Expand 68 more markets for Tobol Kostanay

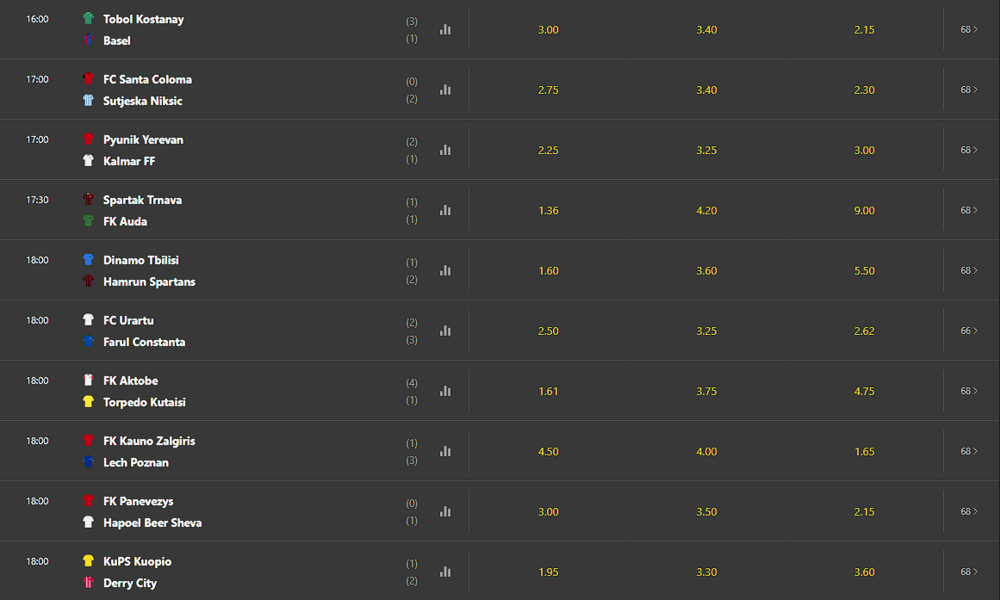[x=969, y=29]
